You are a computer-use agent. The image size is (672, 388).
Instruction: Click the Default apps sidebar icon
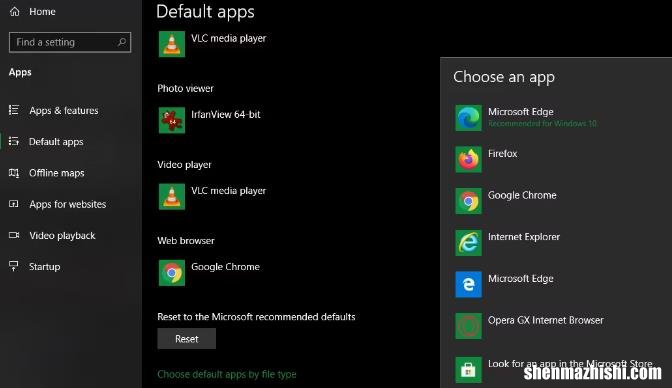click(14, 141)
